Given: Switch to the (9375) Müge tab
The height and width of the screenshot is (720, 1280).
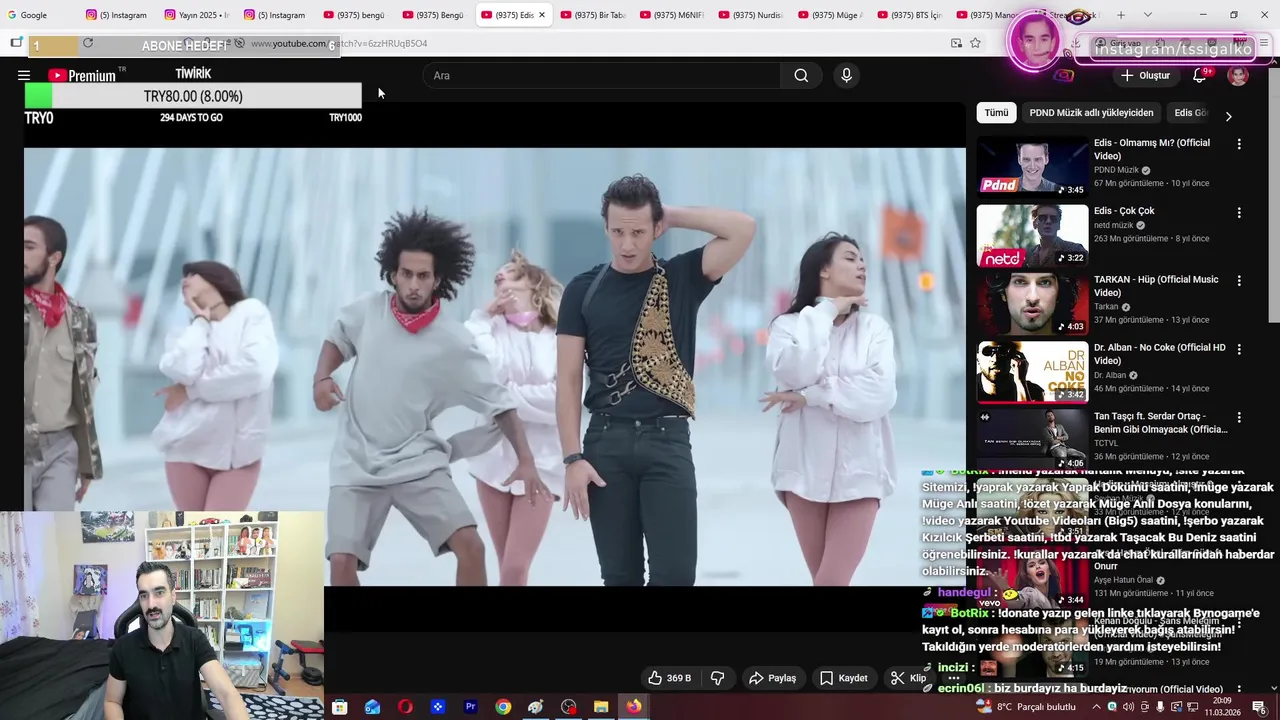Looking at the screenshot, I should pos(830,15).
